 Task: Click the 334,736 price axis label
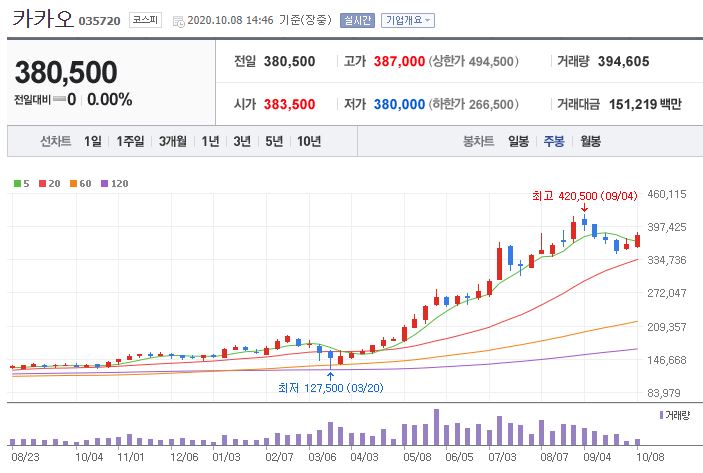(667, 260)
